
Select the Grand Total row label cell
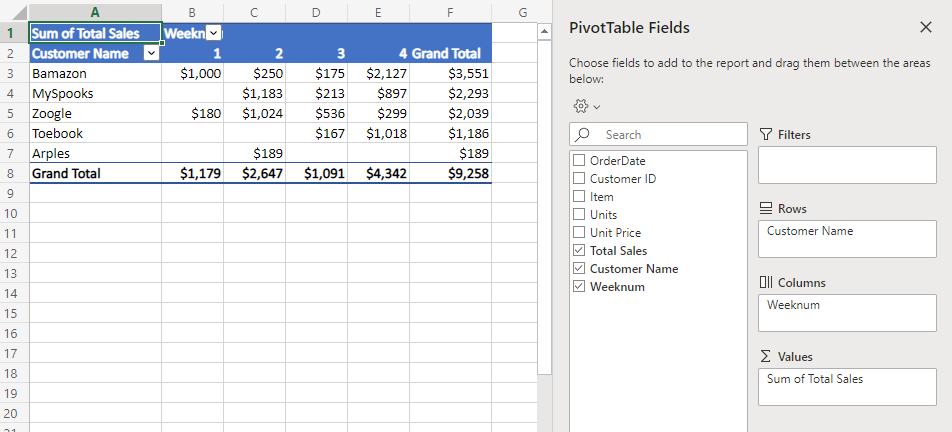(95, 174)
